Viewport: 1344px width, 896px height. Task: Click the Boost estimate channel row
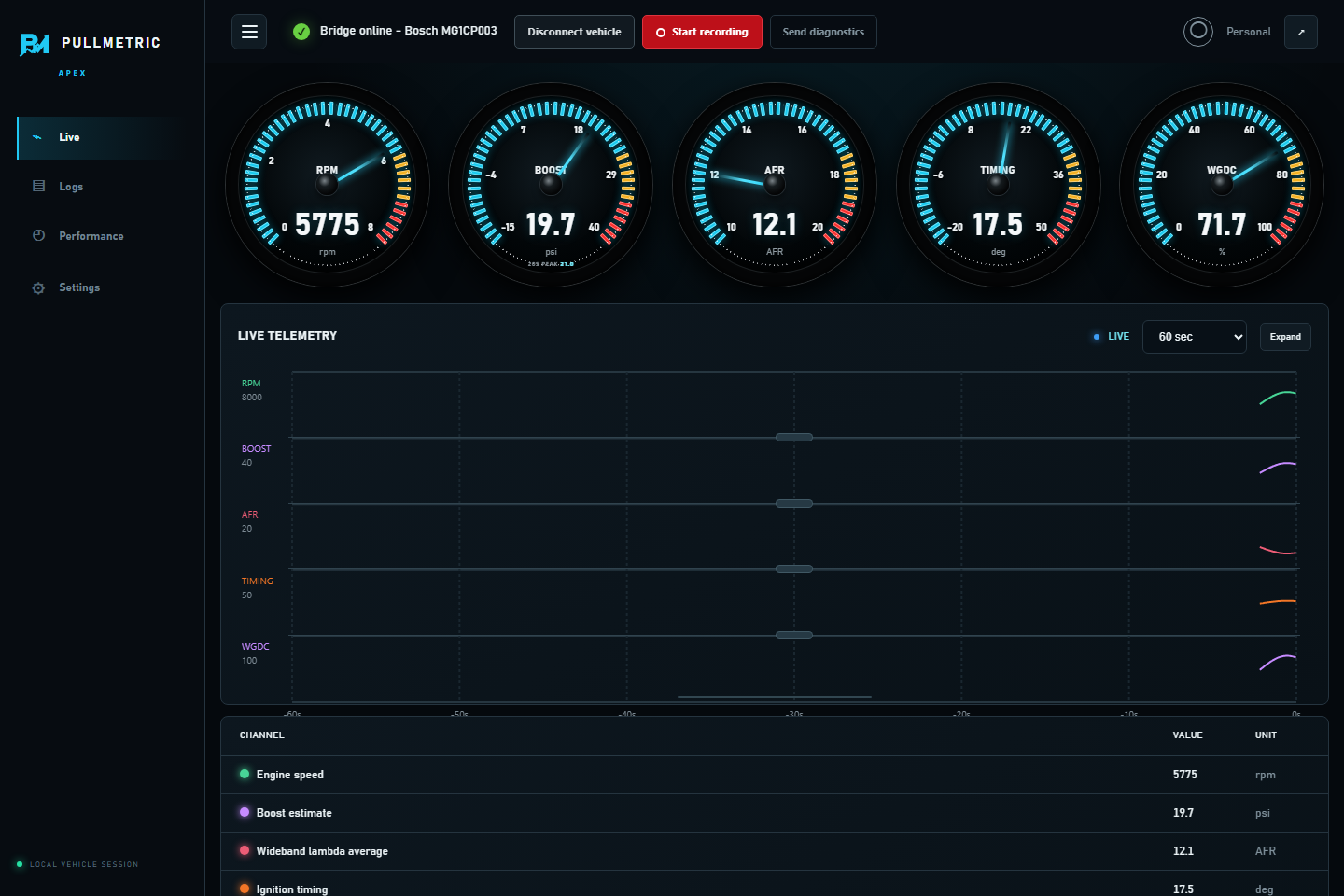[775, 813]
